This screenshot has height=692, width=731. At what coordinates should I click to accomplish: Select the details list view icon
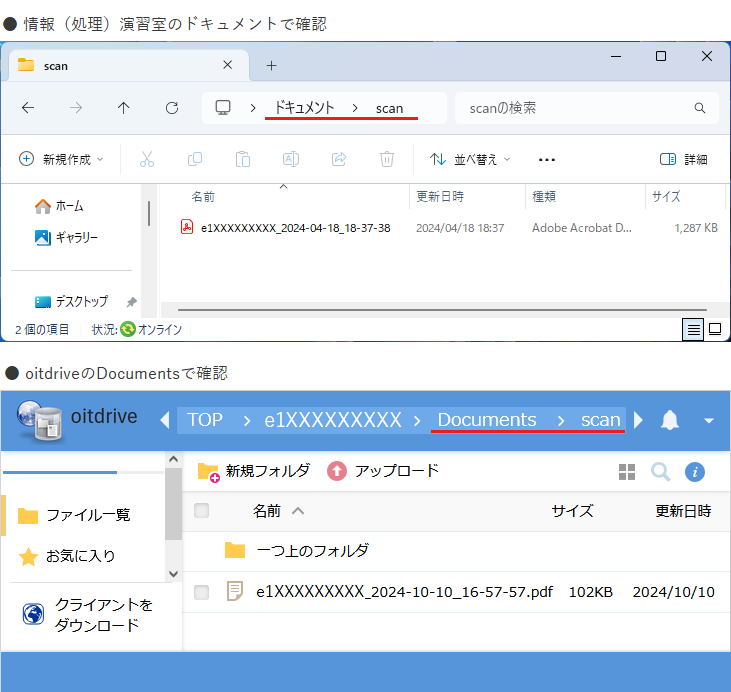coord(693,329)
